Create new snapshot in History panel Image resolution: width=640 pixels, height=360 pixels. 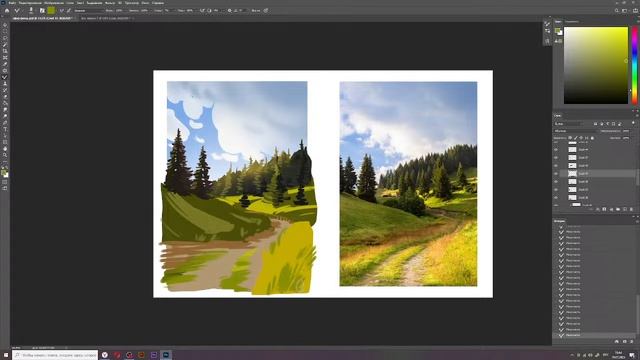[624, 341]
